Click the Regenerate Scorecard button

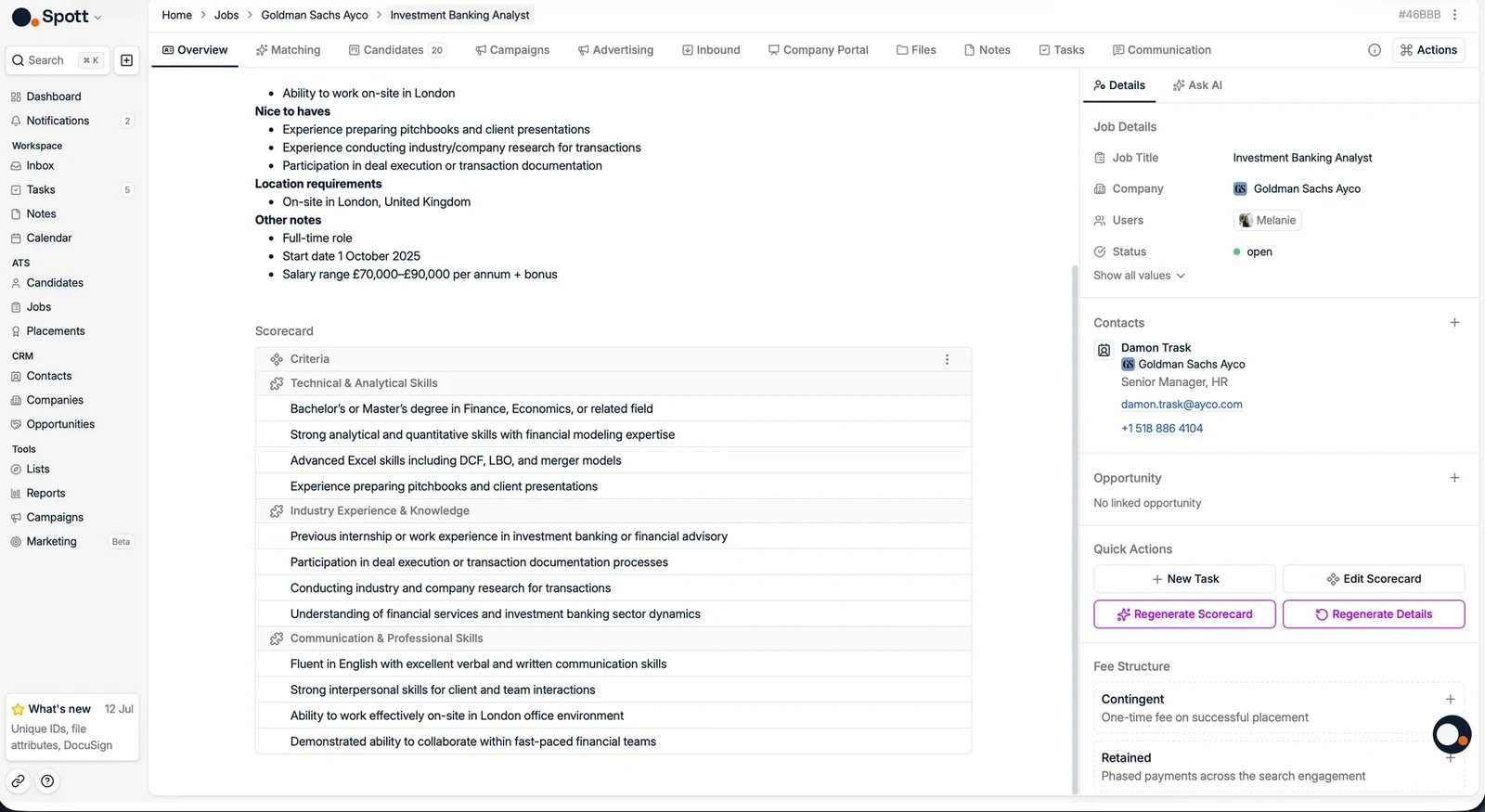[x=1184, y=614]
